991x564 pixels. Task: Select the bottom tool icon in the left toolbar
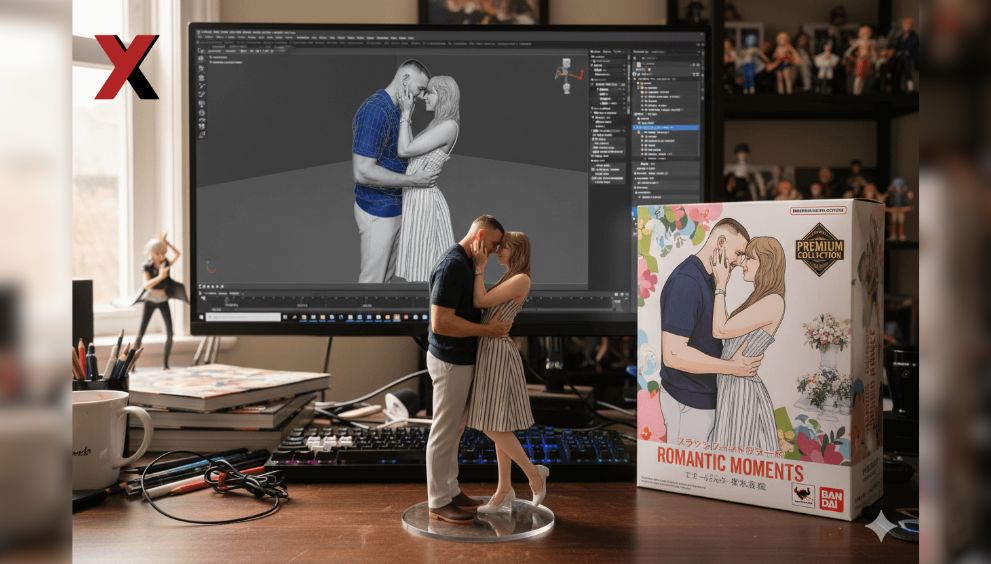(x=201, y=134)
